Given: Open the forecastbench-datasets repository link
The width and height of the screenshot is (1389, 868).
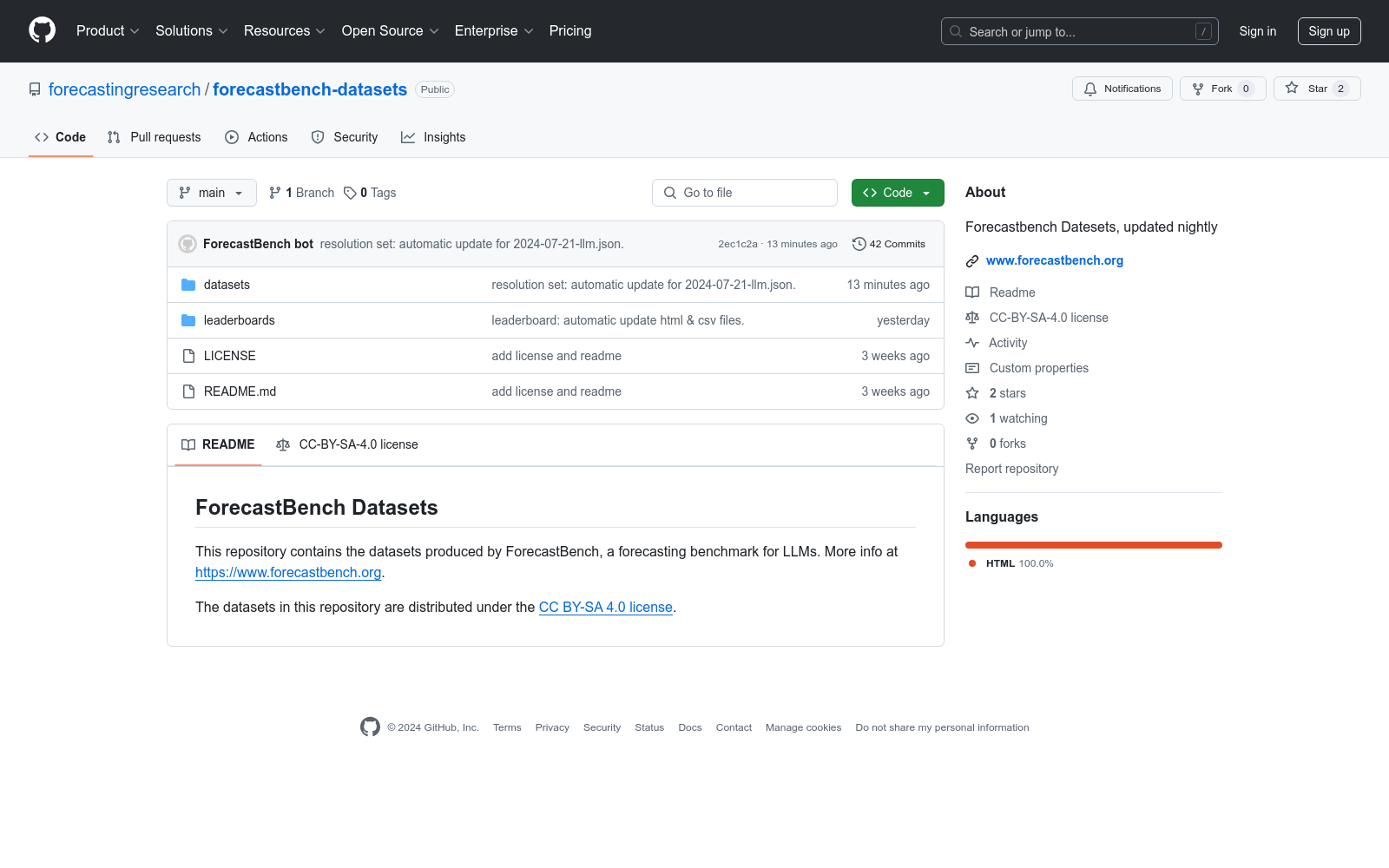Looking at the screenshot, I should [x=310, y=89].
